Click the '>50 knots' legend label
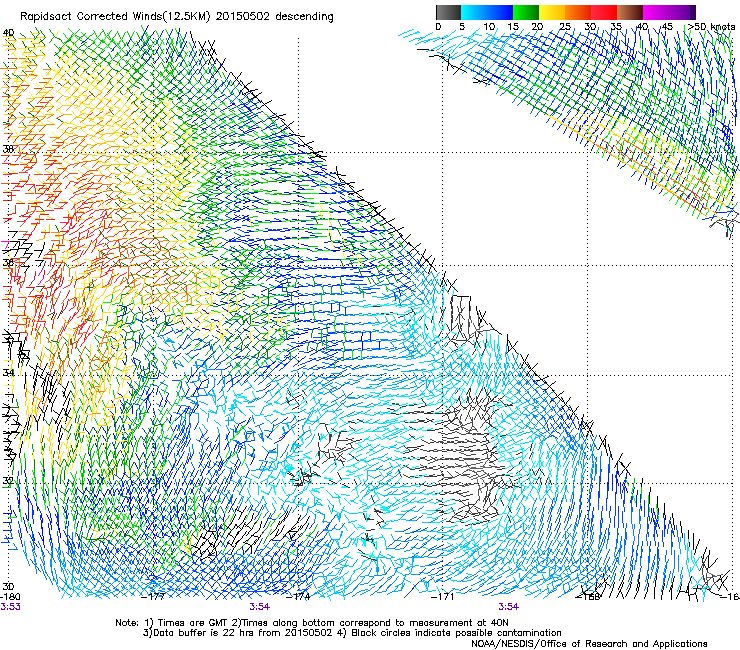The image size is (740, 650). 711,27
